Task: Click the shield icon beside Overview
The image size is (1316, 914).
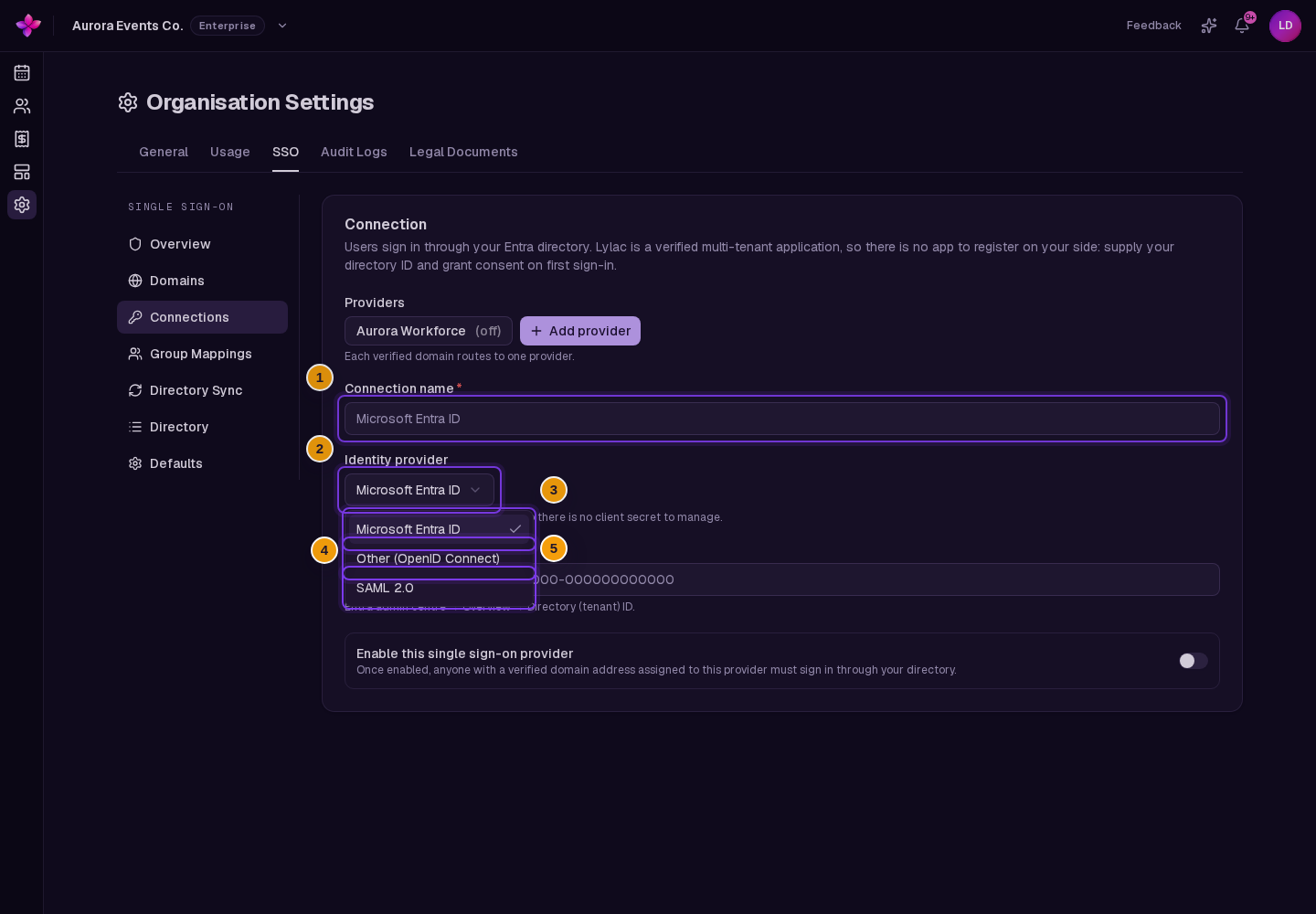Action: coord(135,244)
